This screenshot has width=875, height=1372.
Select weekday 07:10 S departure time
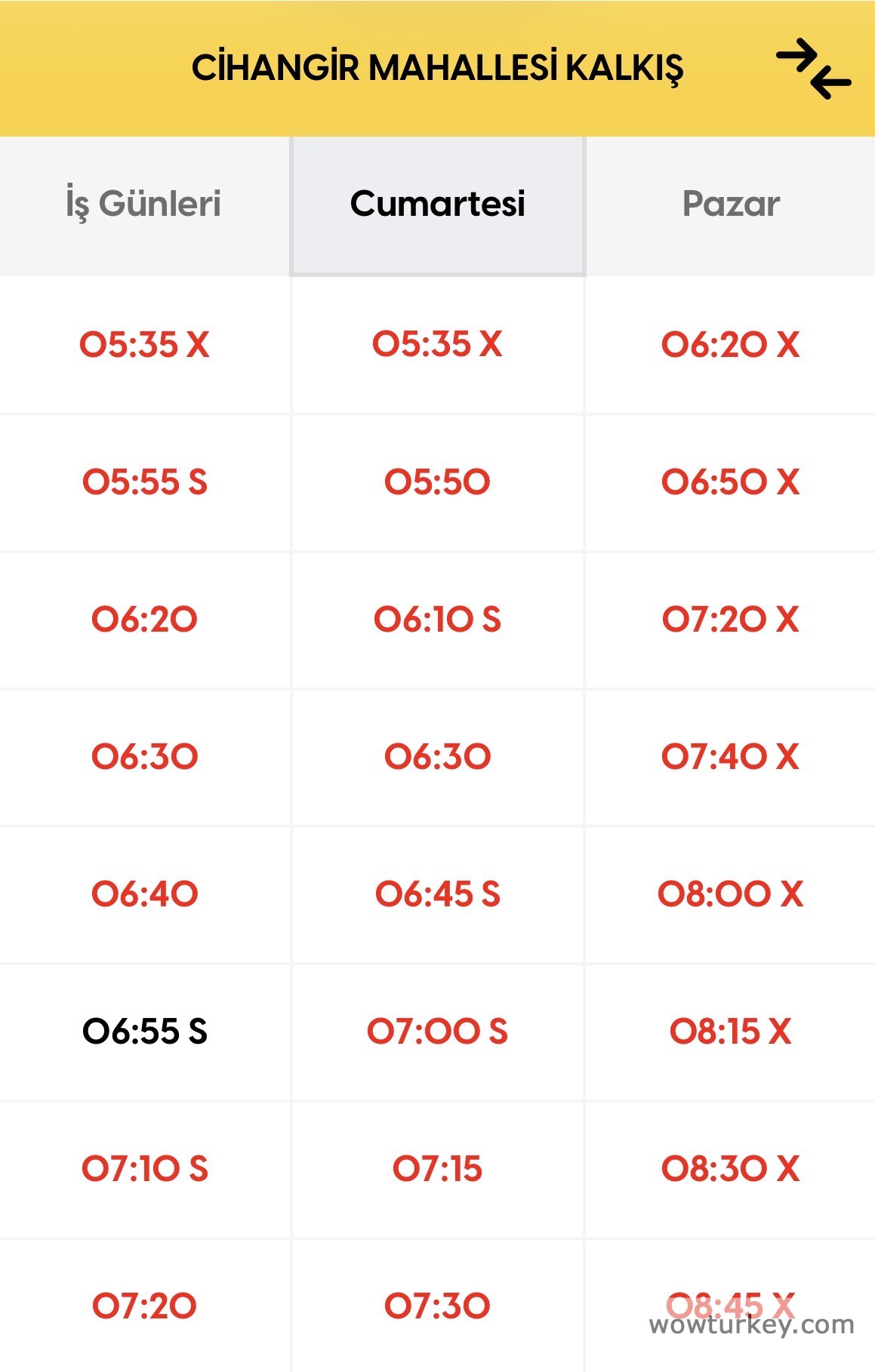point(144,1169)
